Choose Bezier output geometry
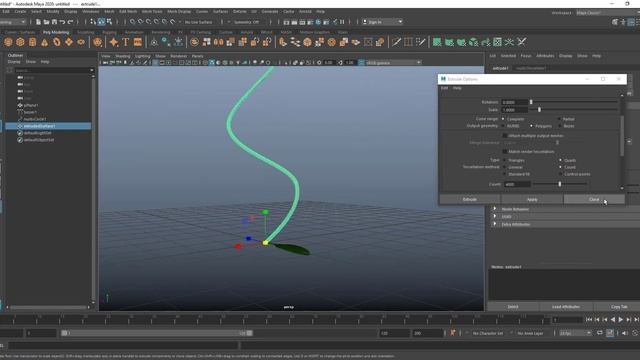640x360 pixels. [560, 126]
